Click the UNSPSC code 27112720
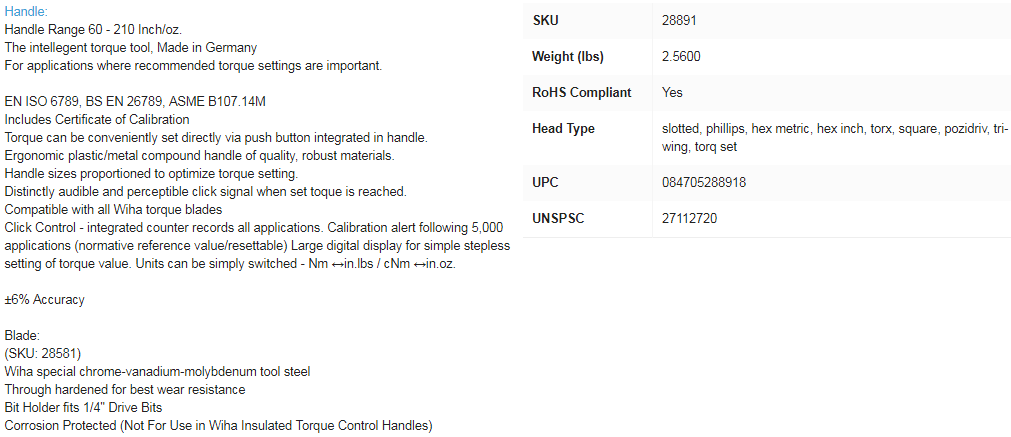The height and width of the screenshot is (437, 1011). (x=689, y=218)
